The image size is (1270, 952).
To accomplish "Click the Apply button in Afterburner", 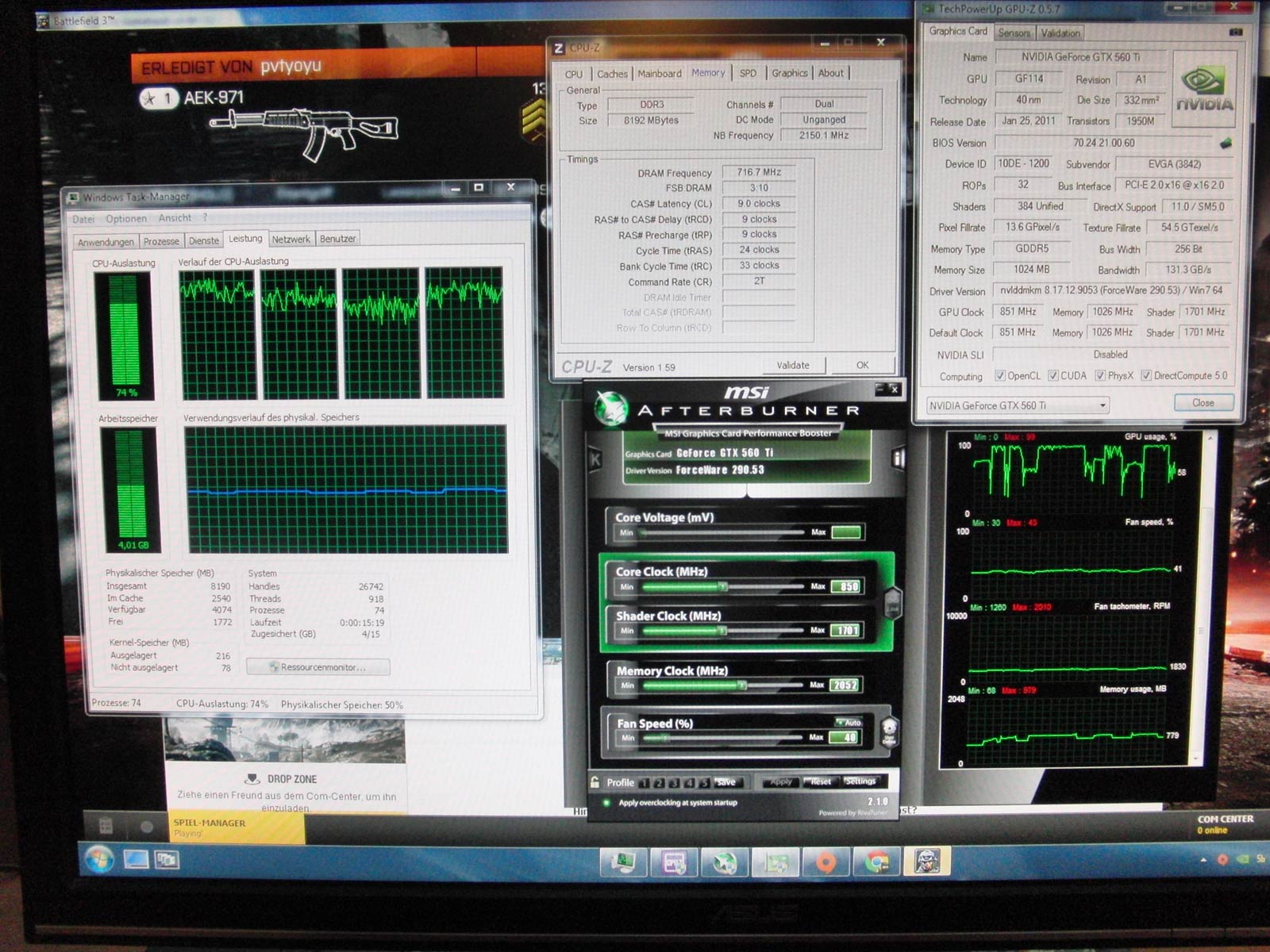I will tap(781, 782).
